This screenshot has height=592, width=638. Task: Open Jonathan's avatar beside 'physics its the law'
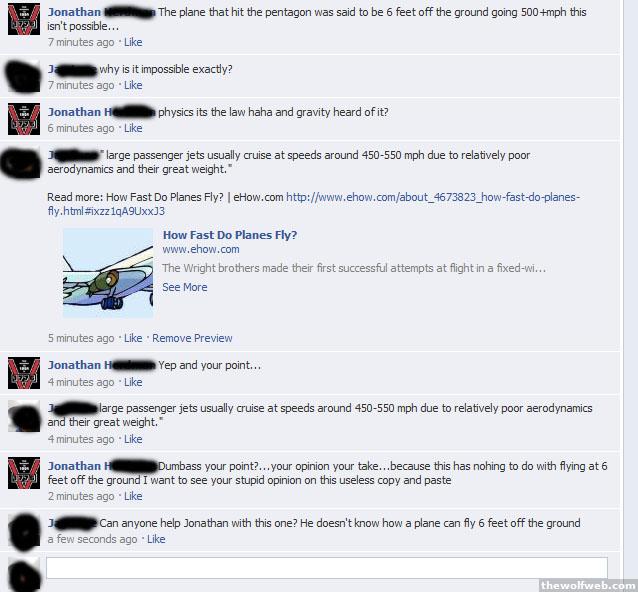pyautogui.click(x=24, y=119)
